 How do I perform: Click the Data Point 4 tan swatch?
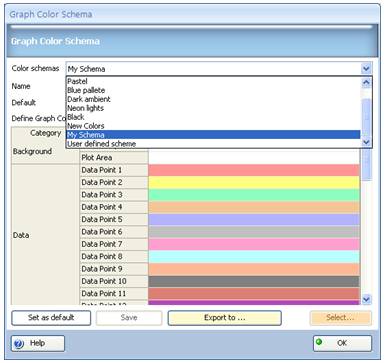(254, 207)
